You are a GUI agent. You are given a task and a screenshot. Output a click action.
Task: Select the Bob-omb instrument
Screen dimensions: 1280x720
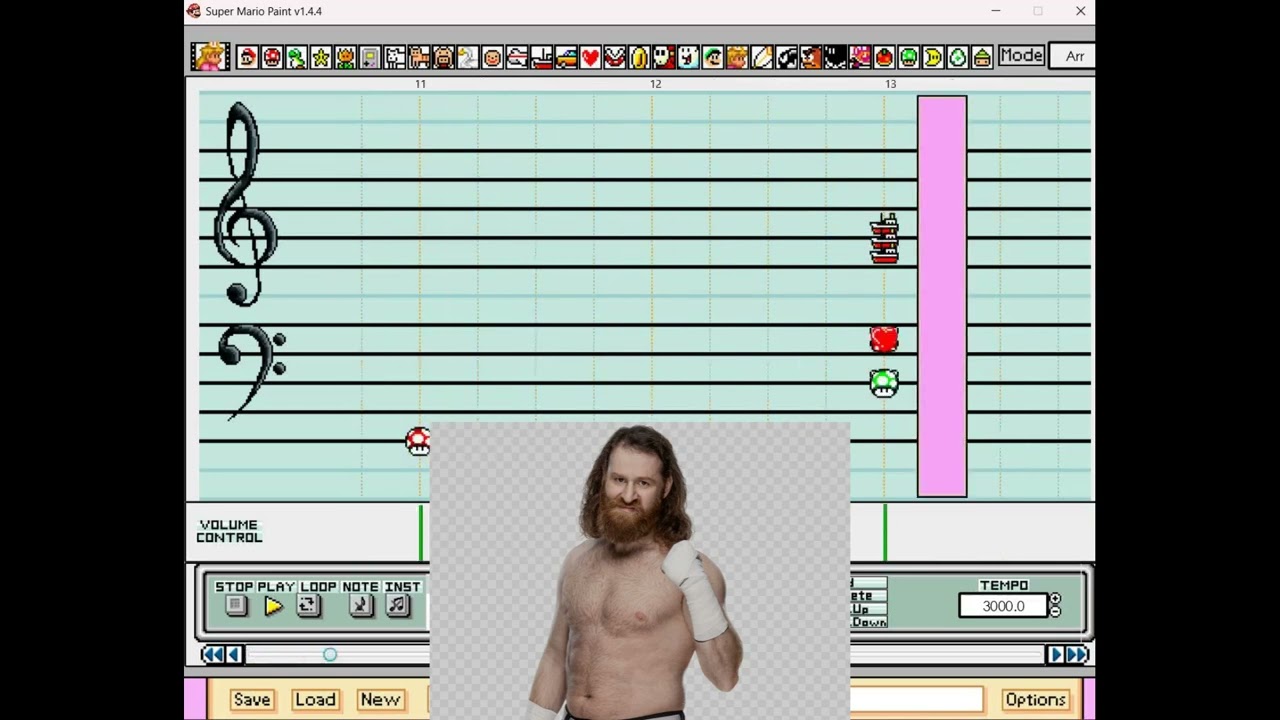coord(835,57)
